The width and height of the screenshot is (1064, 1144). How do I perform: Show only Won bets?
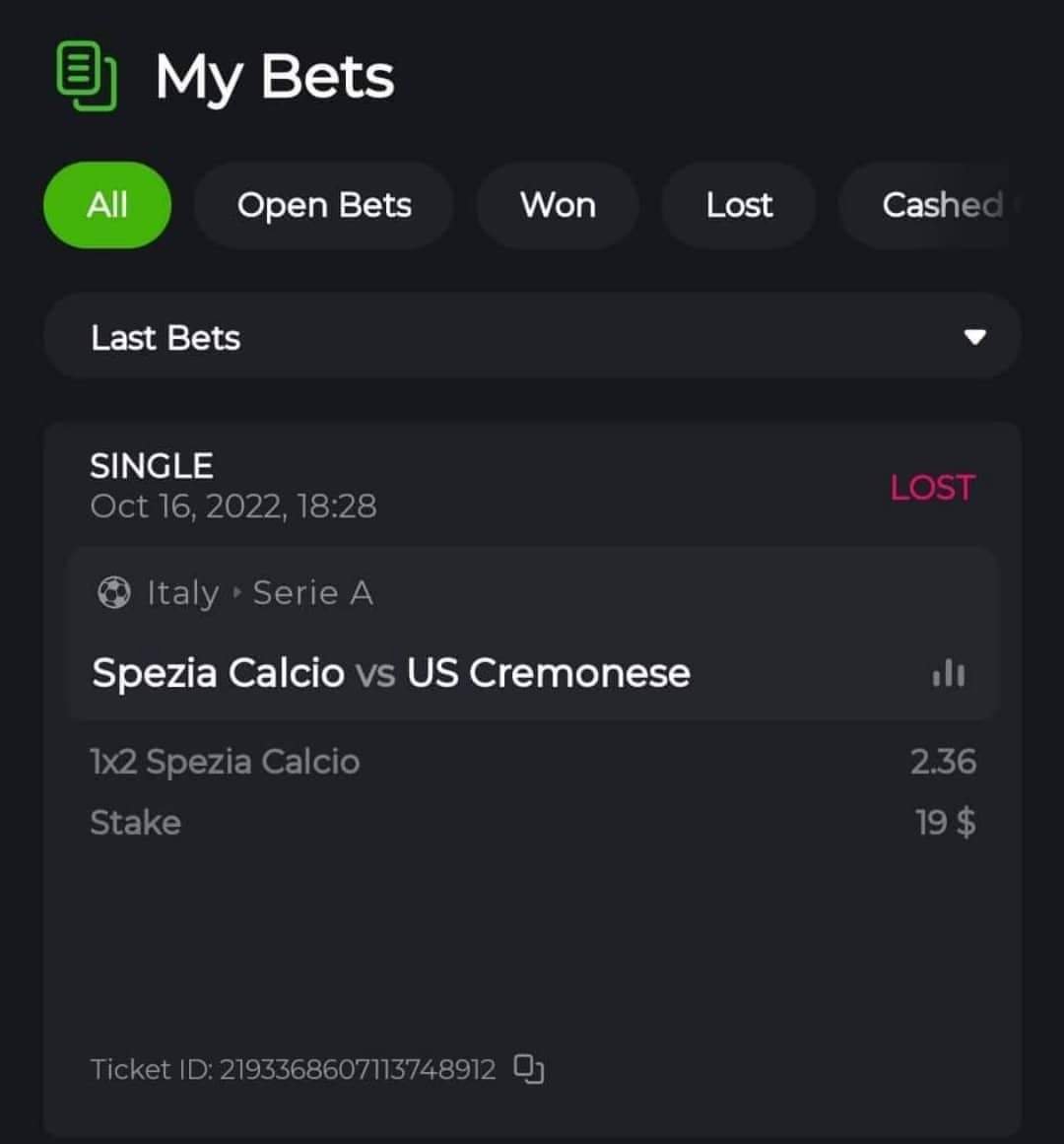558,205
